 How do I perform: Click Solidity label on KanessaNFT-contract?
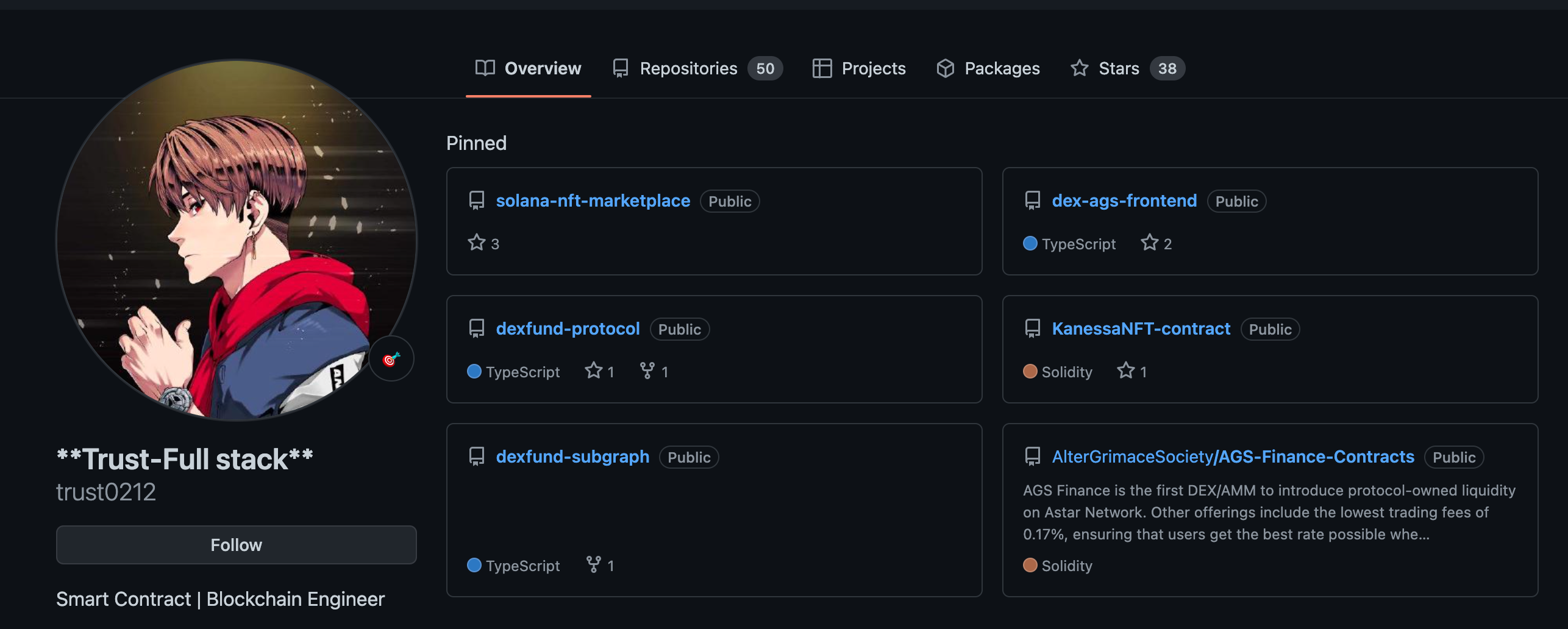1067,372
